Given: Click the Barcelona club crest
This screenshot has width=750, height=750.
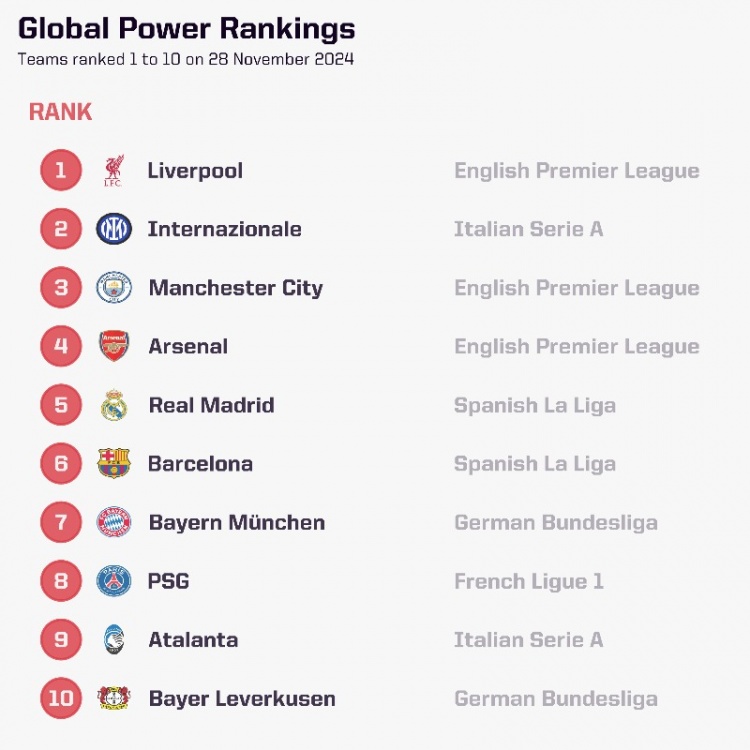Looking at the screenshot, I should (x=114, y=464).
